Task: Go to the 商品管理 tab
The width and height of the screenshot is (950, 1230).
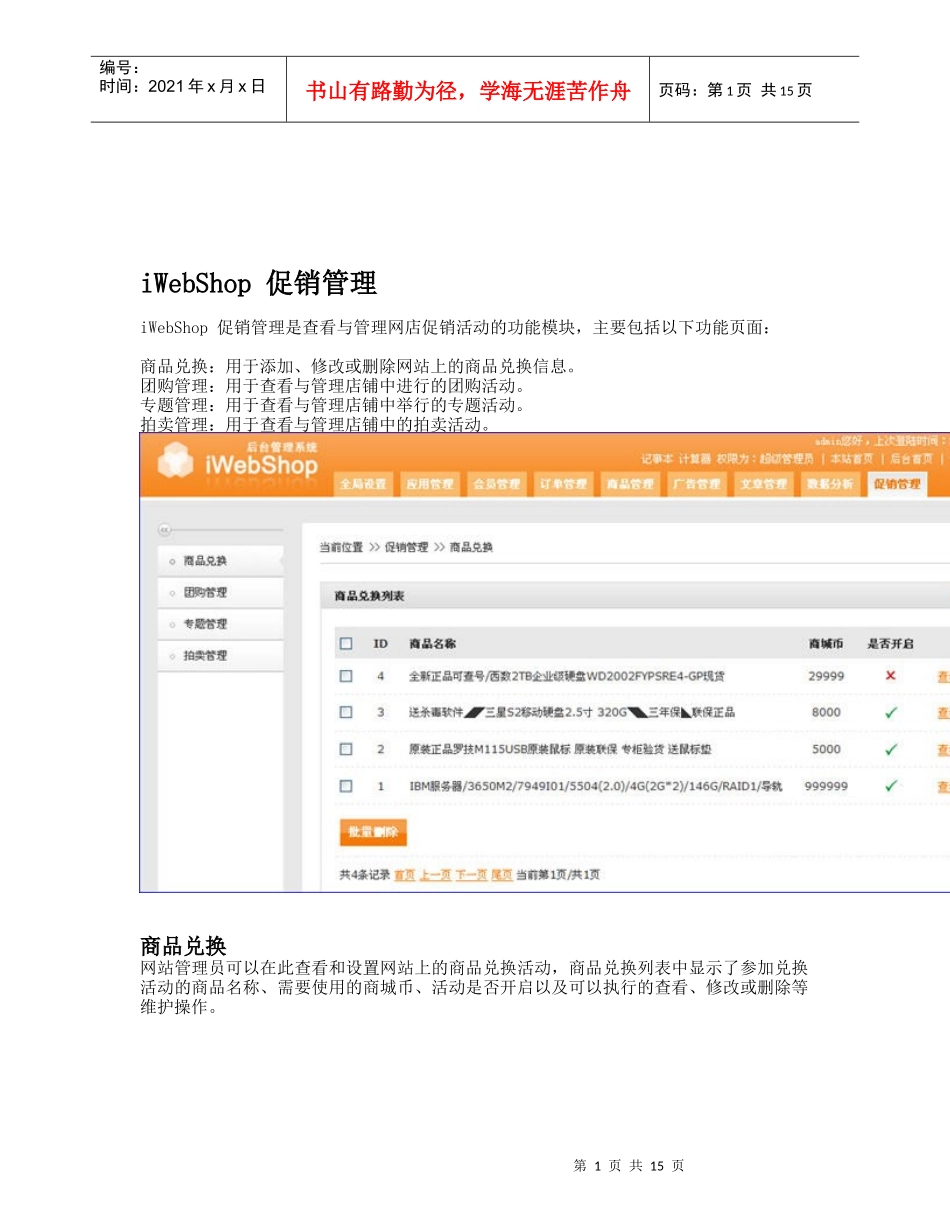Action: coord(629,484)
